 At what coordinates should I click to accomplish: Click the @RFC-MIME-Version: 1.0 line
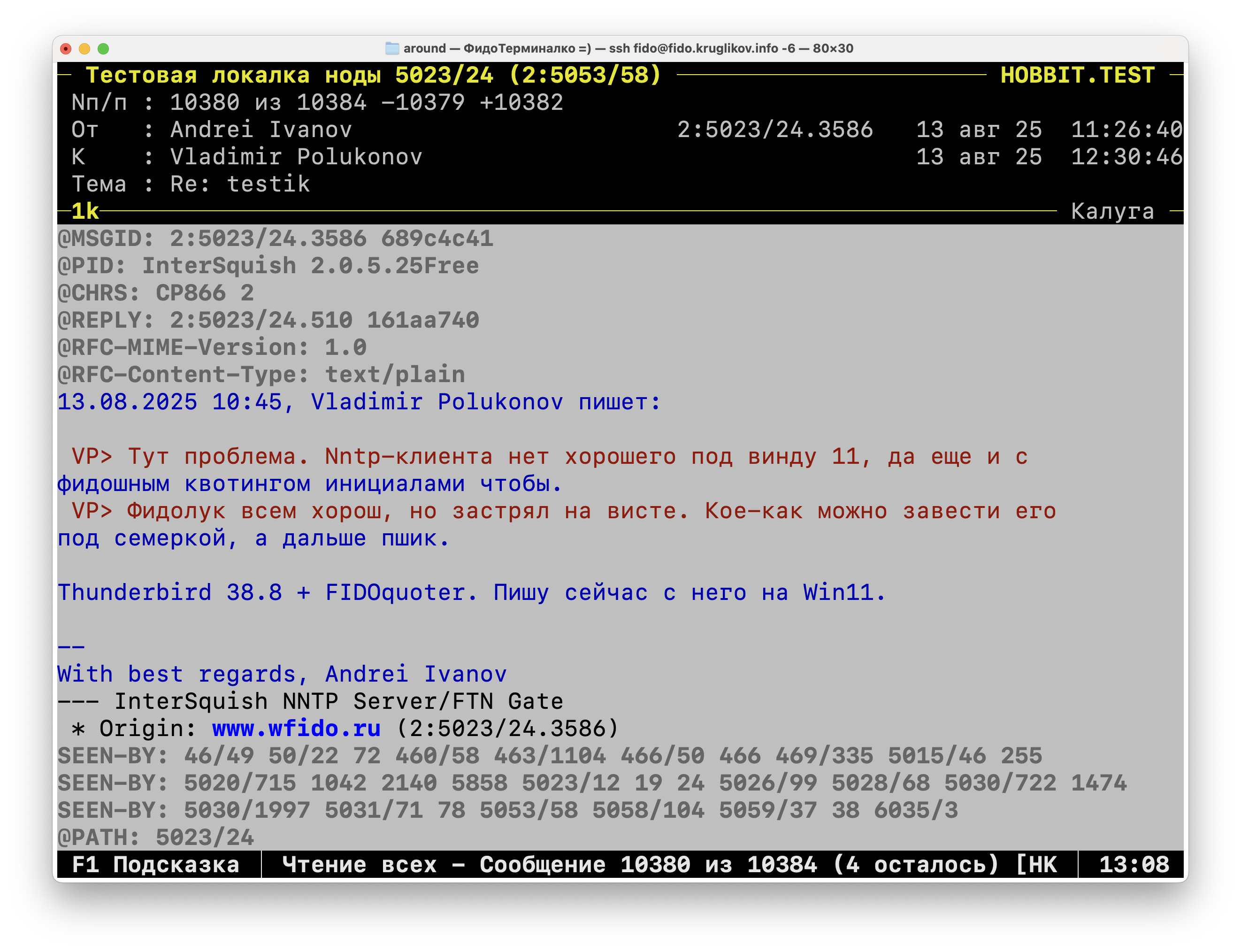(x=212, y=347)
